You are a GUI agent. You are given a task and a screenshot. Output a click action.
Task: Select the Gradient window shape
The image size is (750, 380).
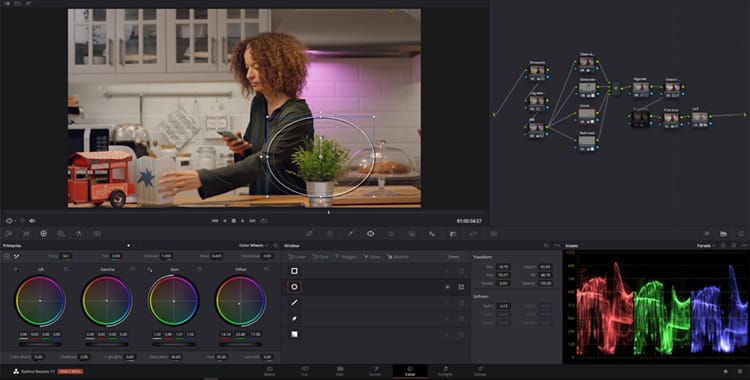coord(294,334)
